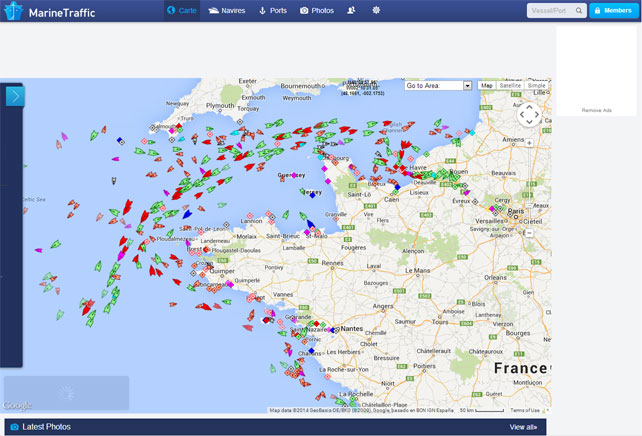Open the Carte map tab

(x=183, y=10)
